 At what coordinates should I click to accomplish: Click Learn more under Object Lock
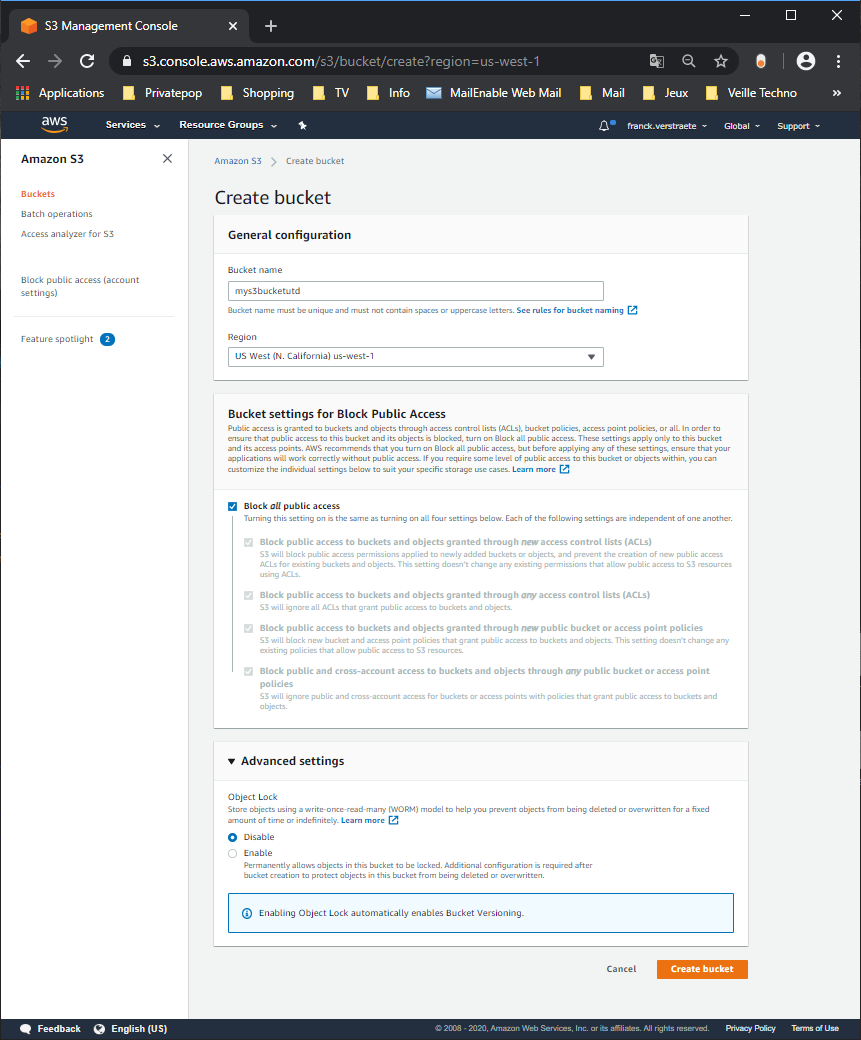tap(362, 820)
